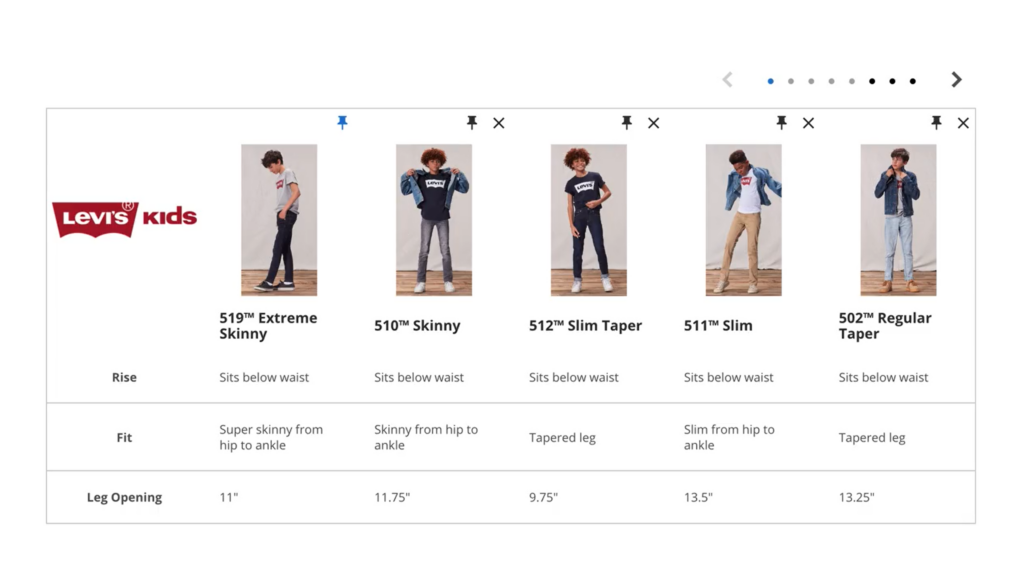Open the 511 Slim product page
This screenshot has height=584, width=1024.
click(x=716, y=325)
